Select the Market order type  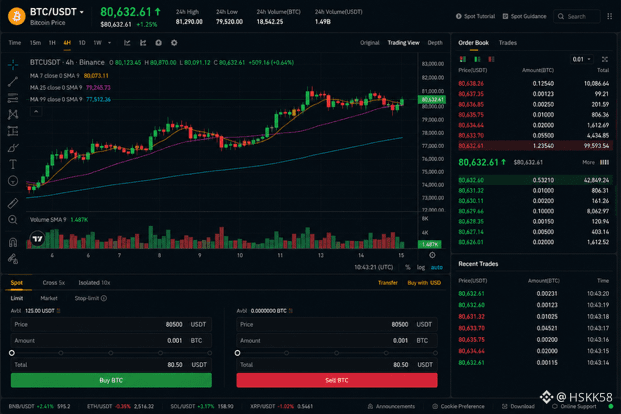click(x=49, y=298)
